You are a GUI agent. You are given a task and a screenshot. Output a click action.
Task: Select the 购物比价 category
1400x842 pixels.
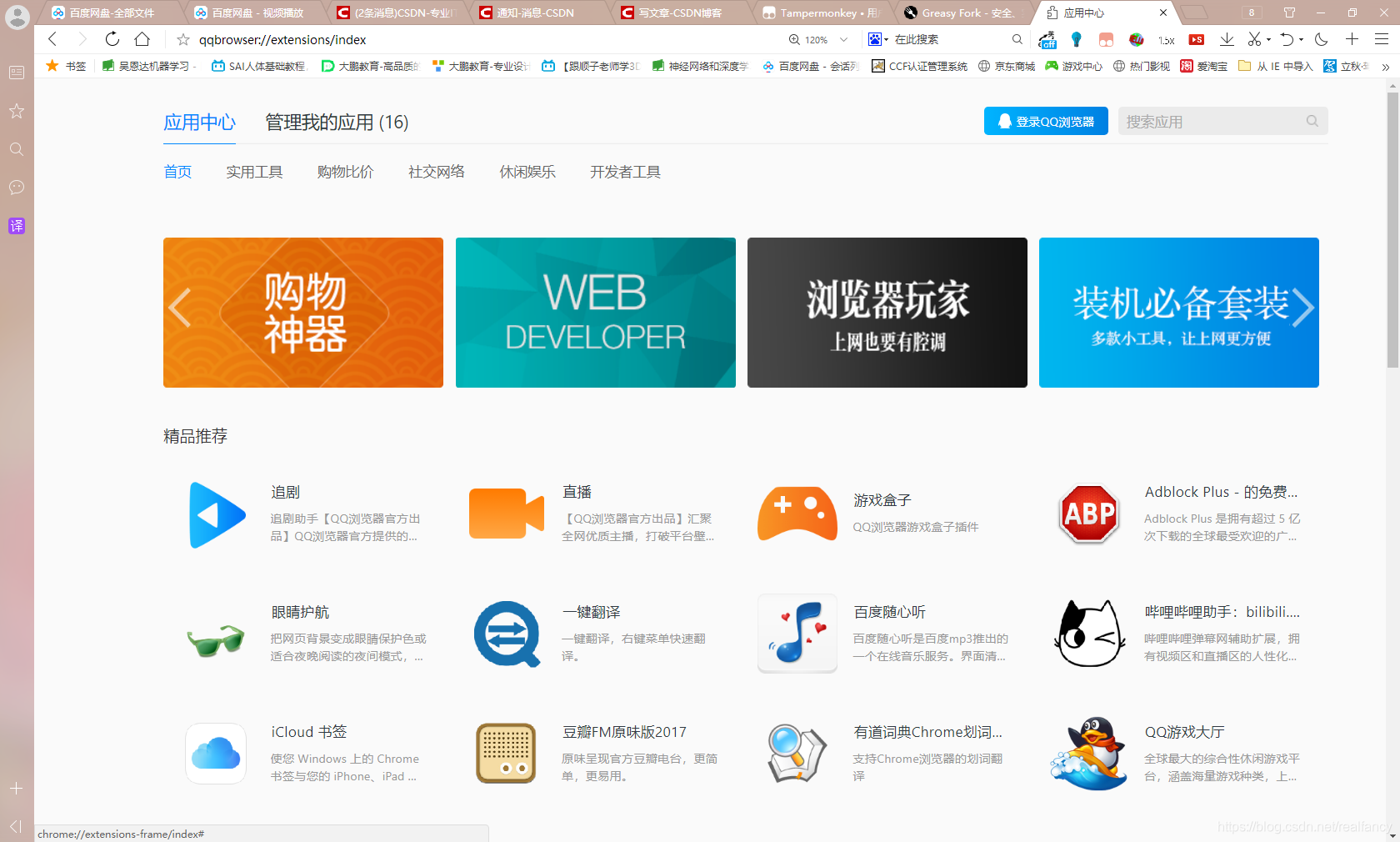[x=345, y=172]
